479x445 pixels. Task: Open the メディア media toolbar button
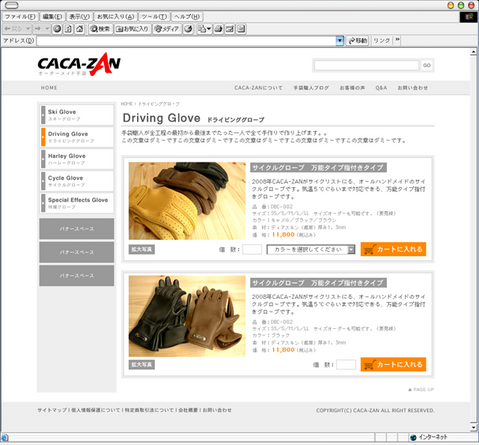click(167, 29)
